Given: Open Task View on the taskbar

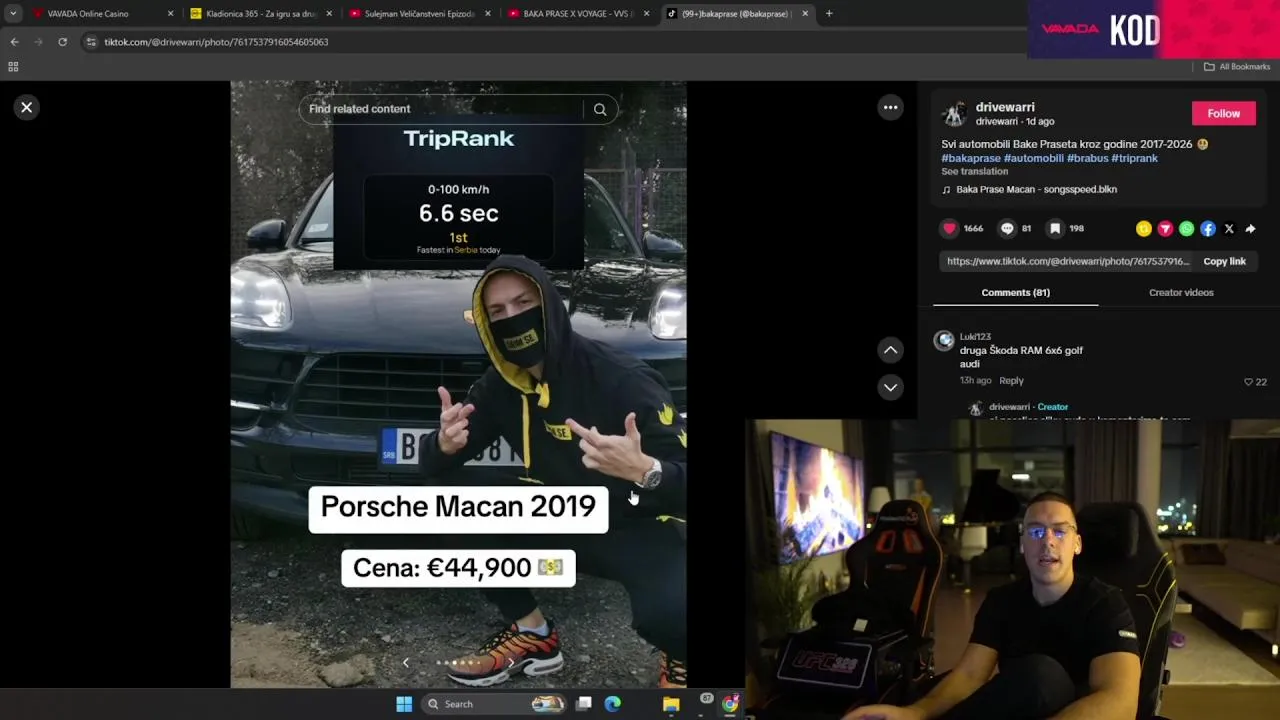Looking at the screenshot, I should coord(584,704).
